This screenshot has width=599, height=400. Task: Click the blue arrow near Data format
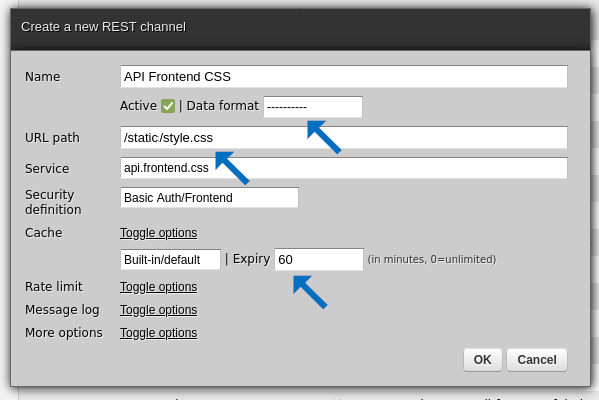(x=324, y=137)
